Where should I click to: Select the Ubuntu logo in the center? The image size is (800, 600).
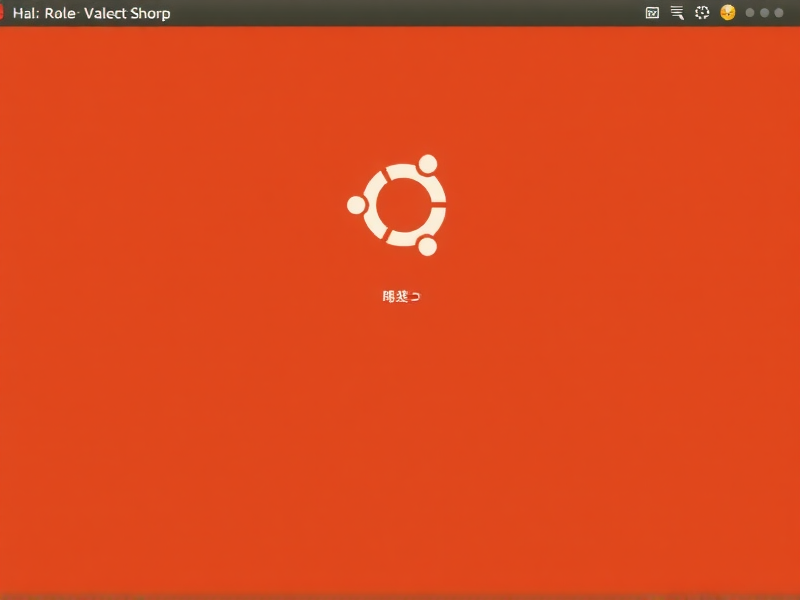pyautogui.click(x=400, y=205)
